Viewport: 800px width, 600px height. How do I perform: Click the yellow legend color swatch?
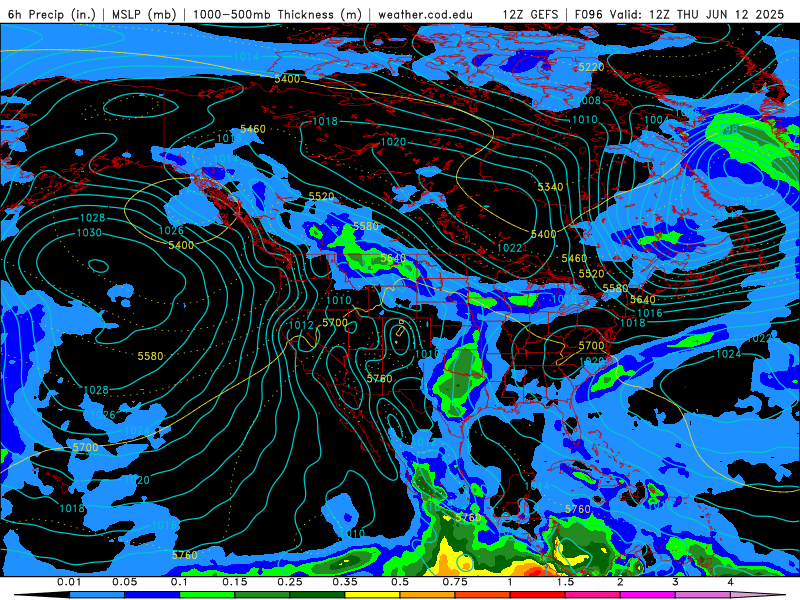pyautogui.click(x=372, y=595)
